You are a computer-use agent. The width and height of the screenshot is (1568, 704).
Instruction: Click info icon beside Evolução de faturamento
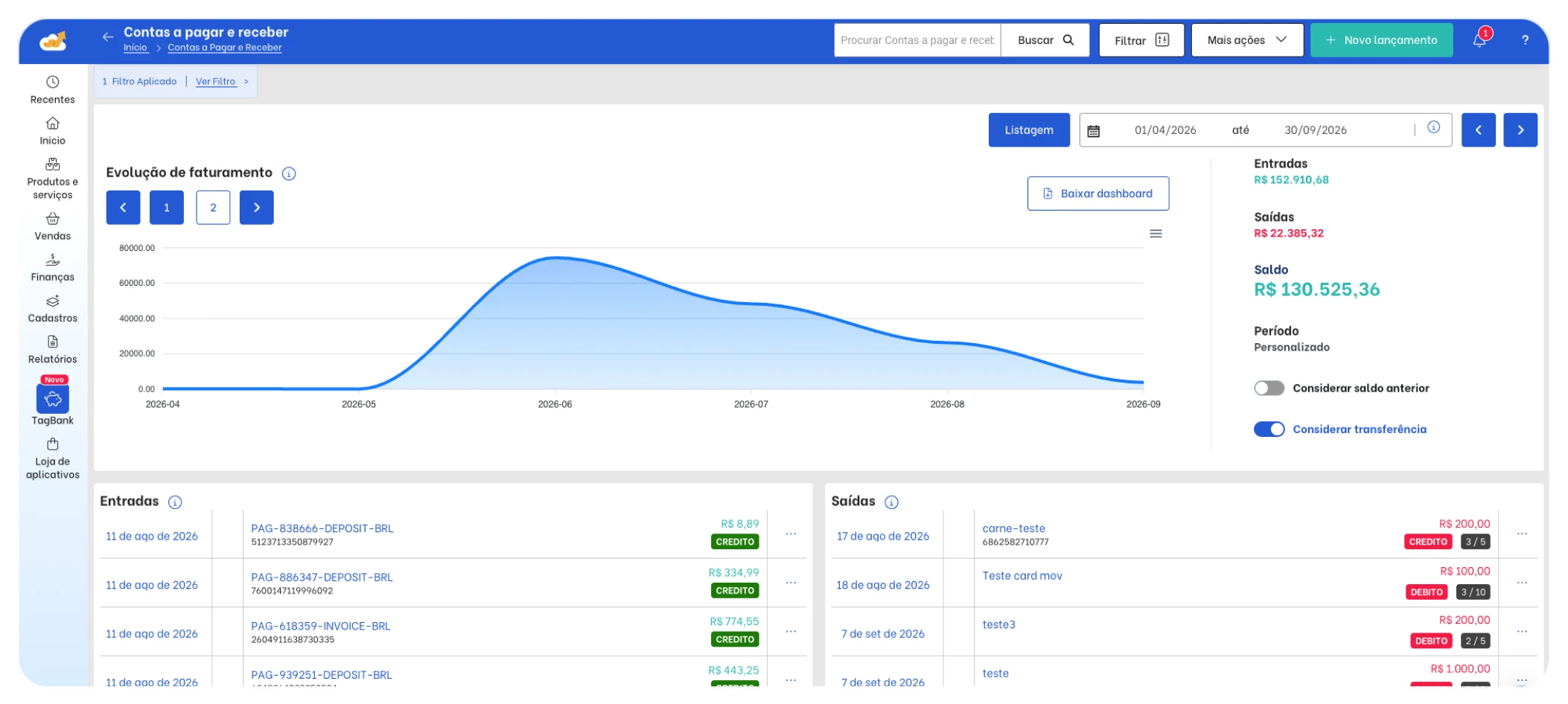[289, 173]
